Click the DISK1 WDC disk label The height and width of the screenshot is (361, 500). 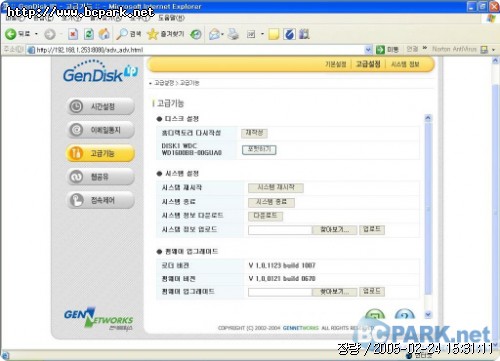point(191,149)
